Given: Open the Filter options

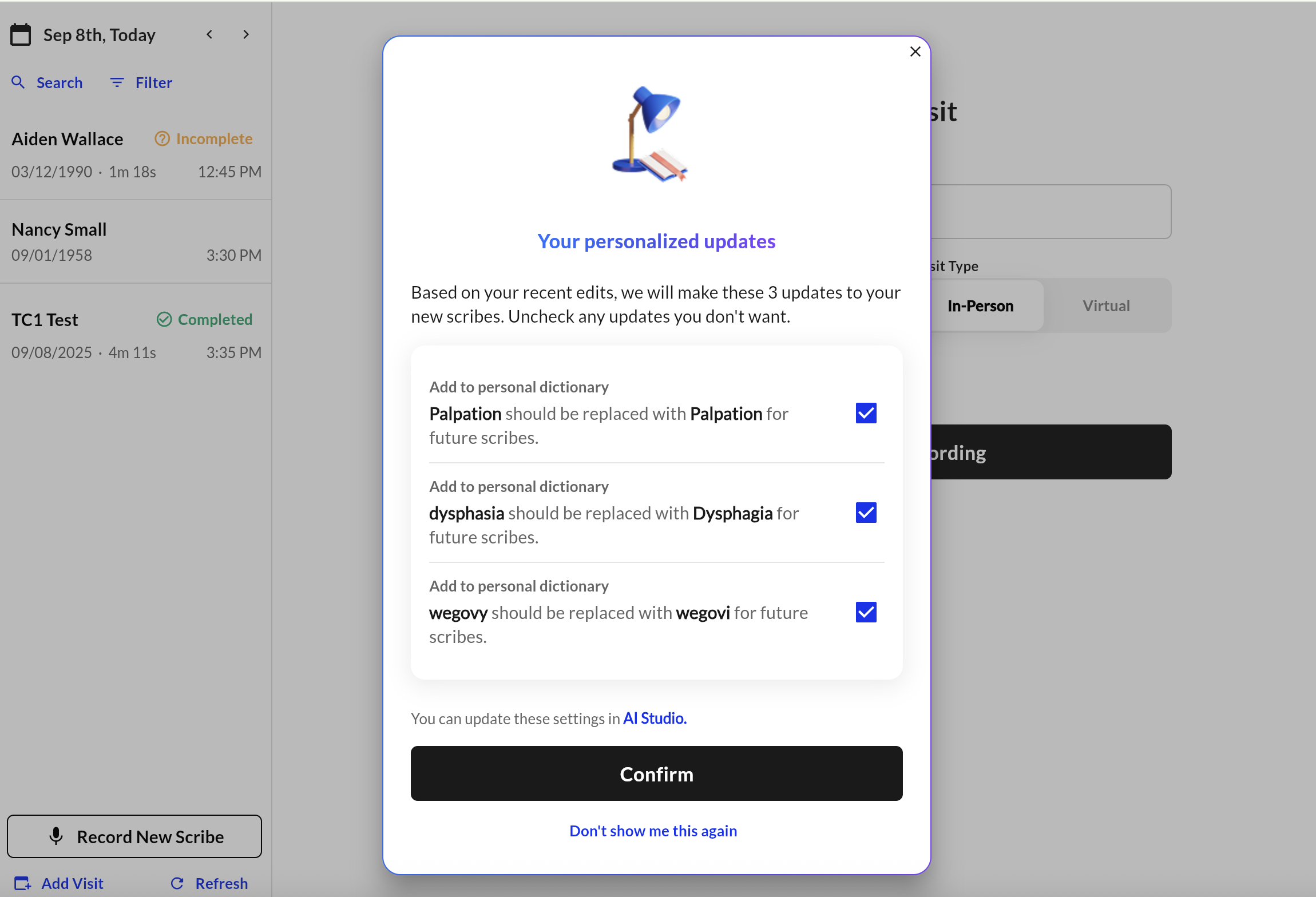Looking at the screenshot, I should pyautogui.click(x=141, y=83).
